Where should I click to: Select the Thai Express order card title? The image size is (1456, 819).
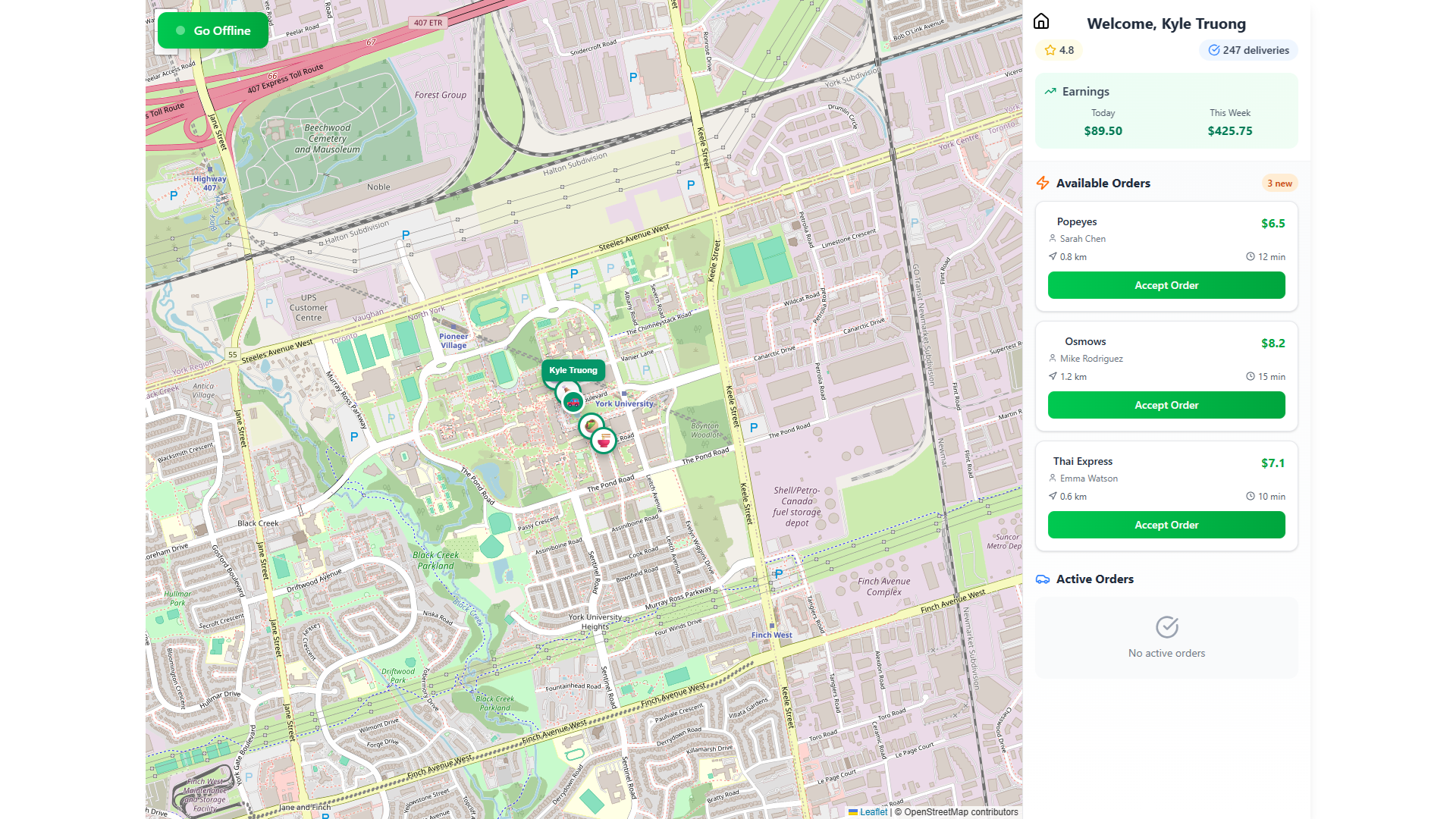click(x=1082, y=461)
